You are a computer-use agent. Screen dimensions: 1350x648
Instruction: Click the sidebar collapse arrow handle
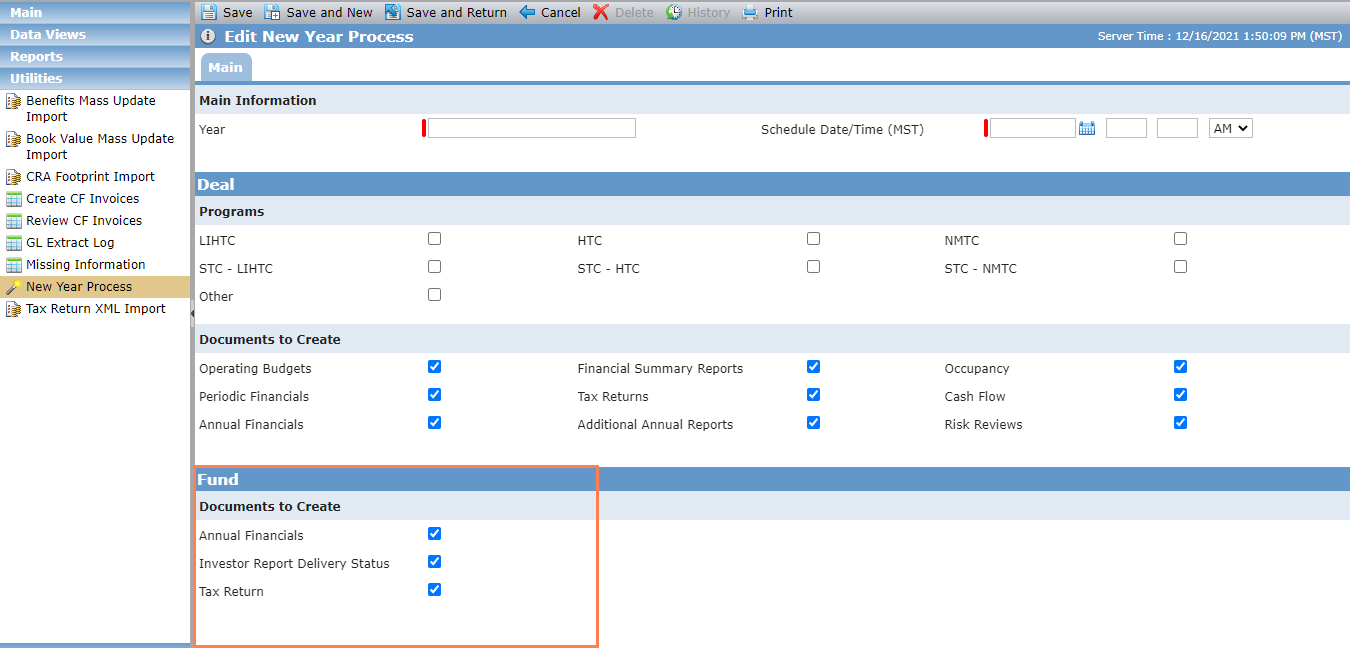192,312
